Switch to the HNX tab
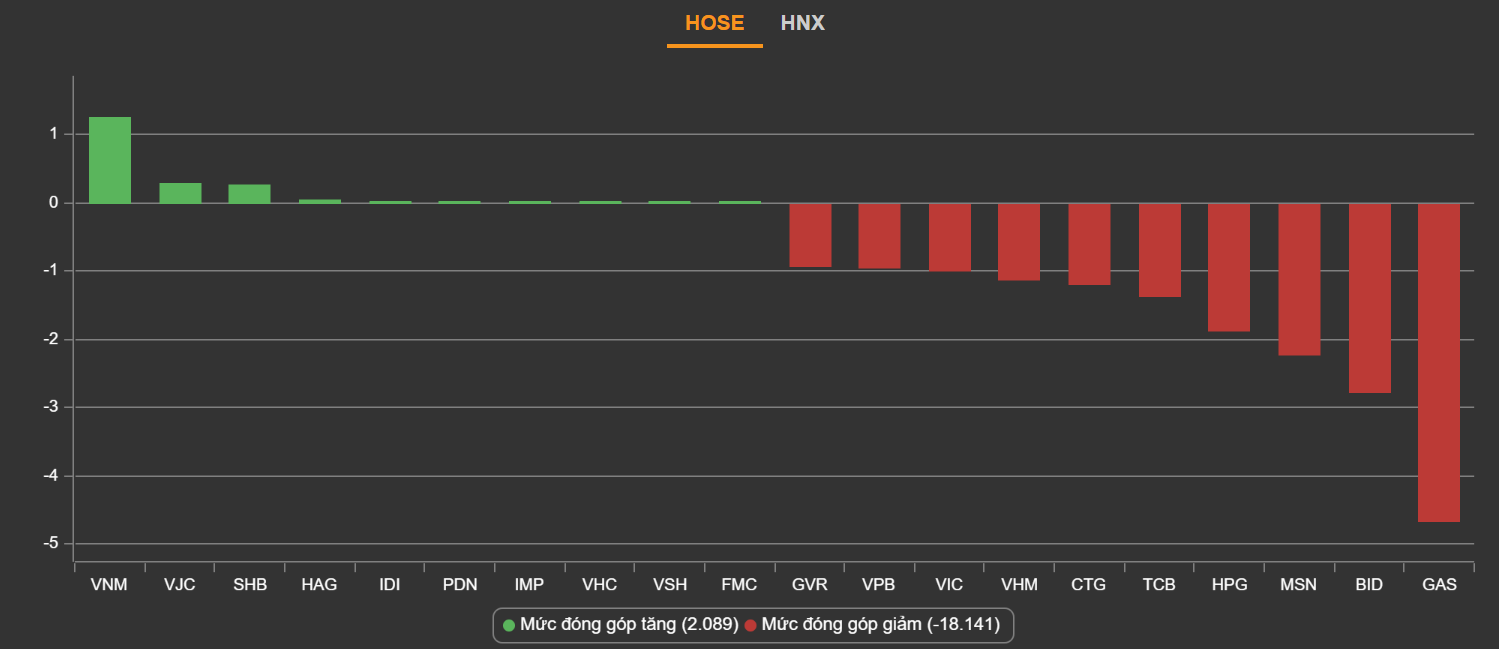Viewport: 1499px width, 649px height. point(802,23)
